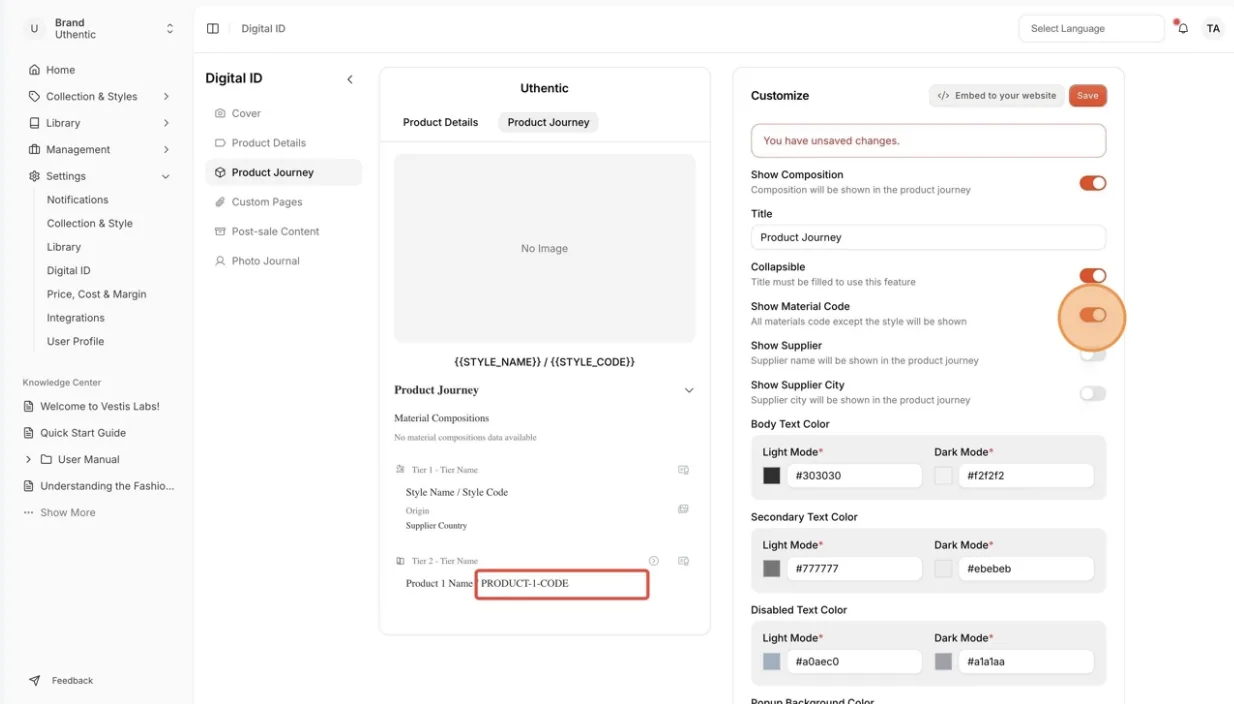Open Notifications under Settings
This screenshot has height=704, width=1234.
coord(77,200)
